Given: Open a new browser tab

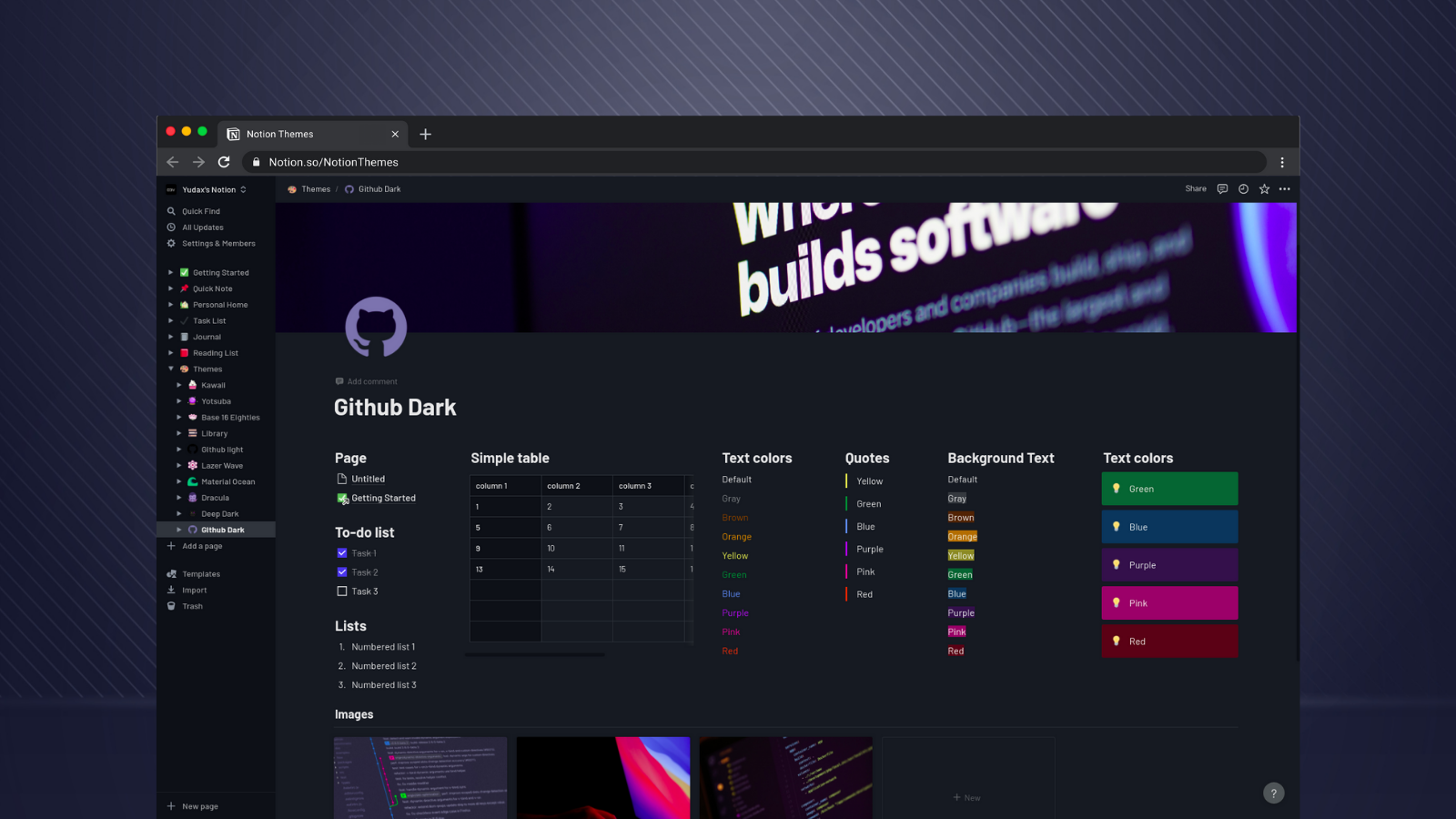Looking at the screenshot, I should click(x=425, y=134).
